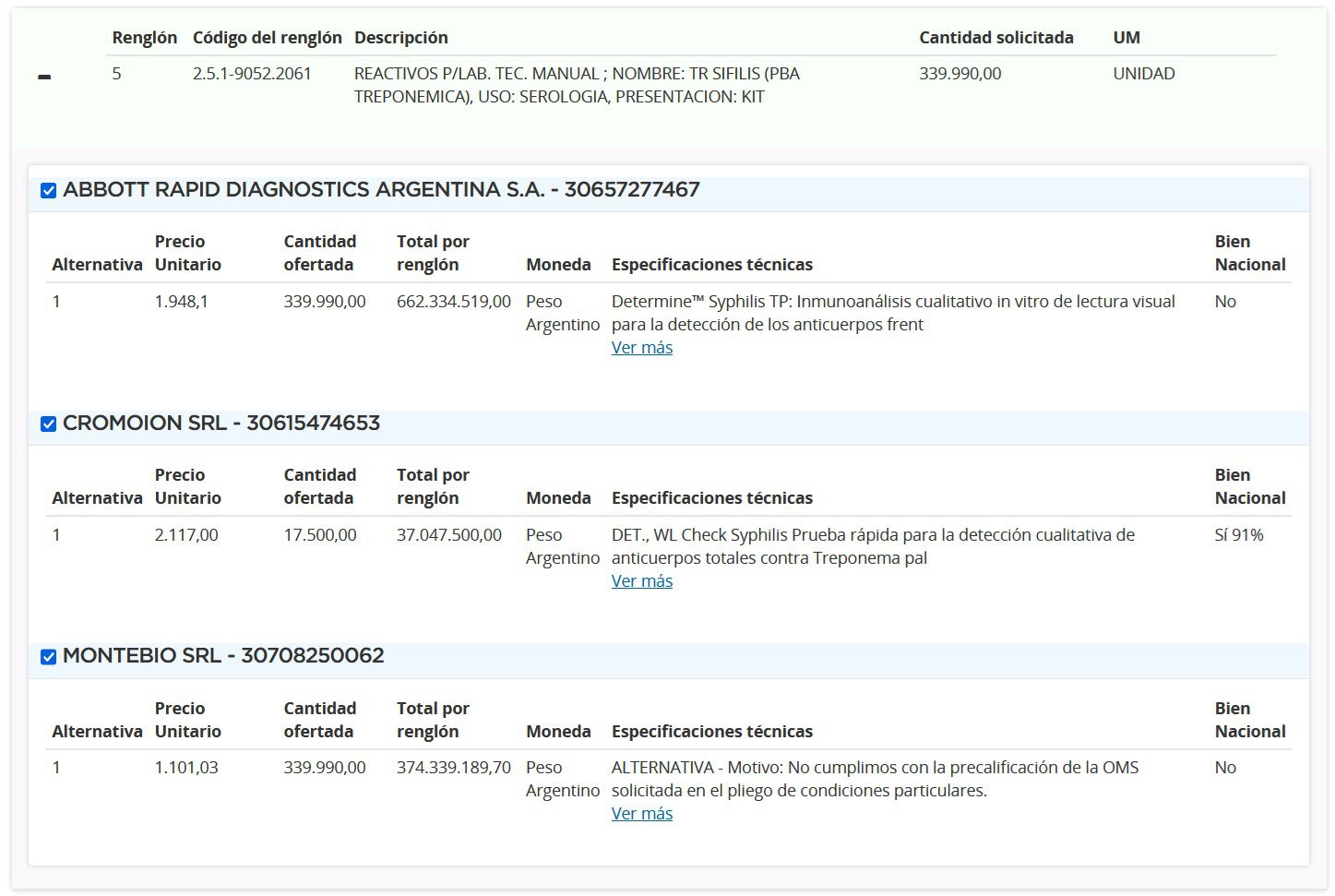
Task: Select Abbott's total value 662.334.519,00
Action: [453, 302]
